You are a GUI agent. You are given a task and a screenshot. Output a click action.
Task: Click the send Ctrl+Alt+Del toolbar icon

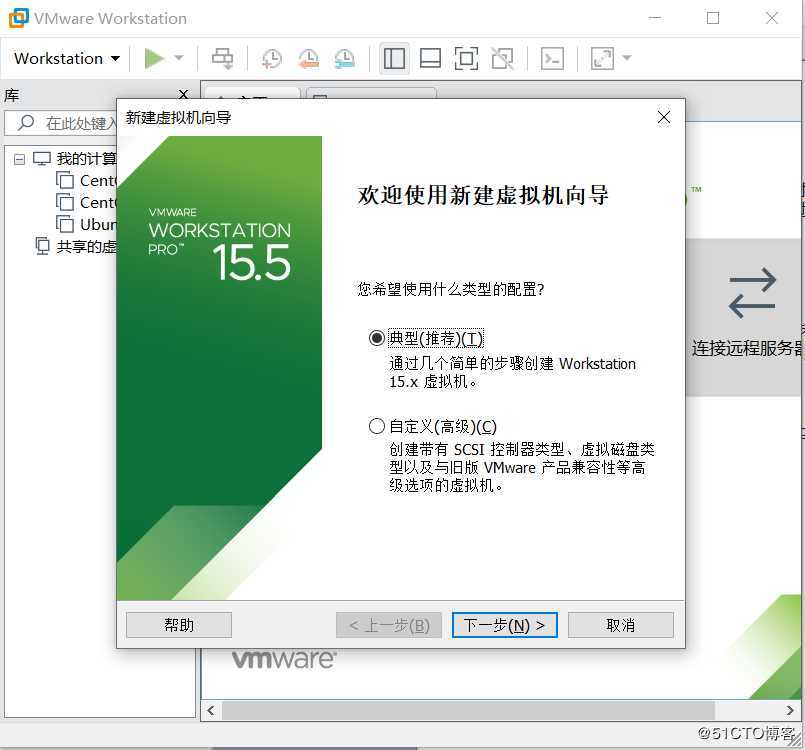coord(222,58)
